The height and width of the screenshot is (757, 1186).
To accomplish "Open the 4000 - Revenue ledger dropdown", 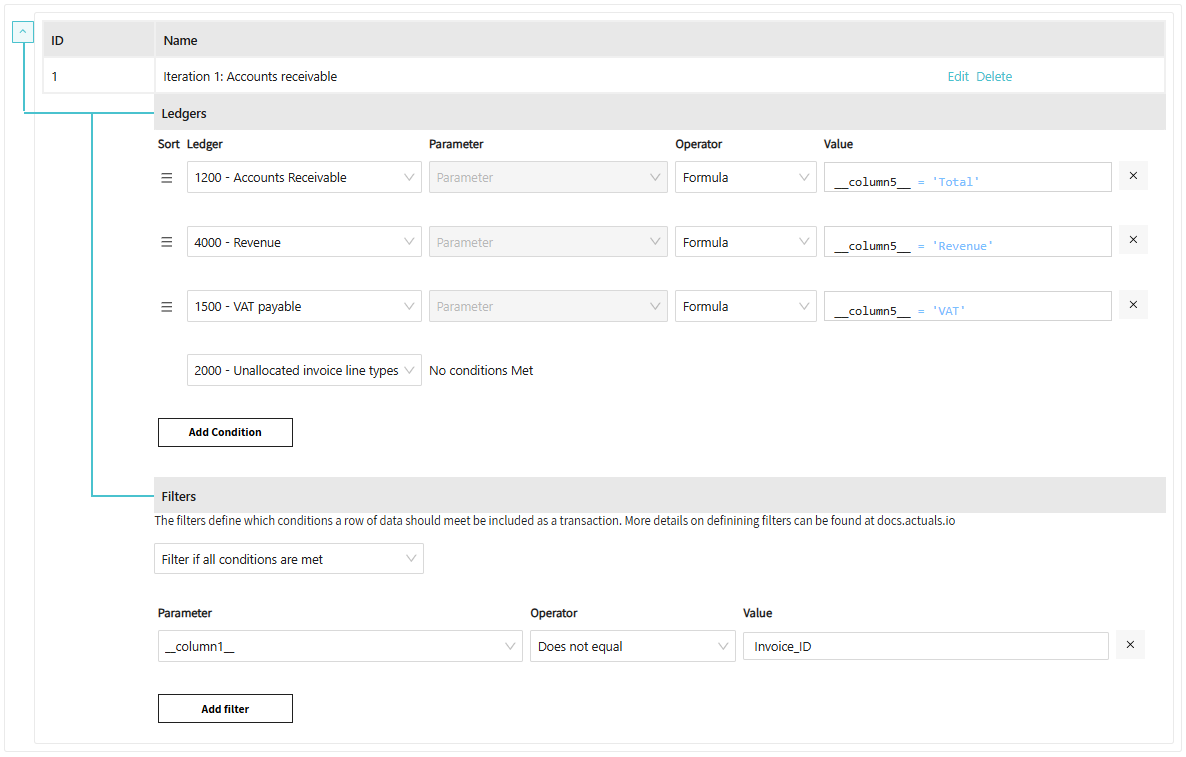I will pyautogui.click(x=304, y=242).
